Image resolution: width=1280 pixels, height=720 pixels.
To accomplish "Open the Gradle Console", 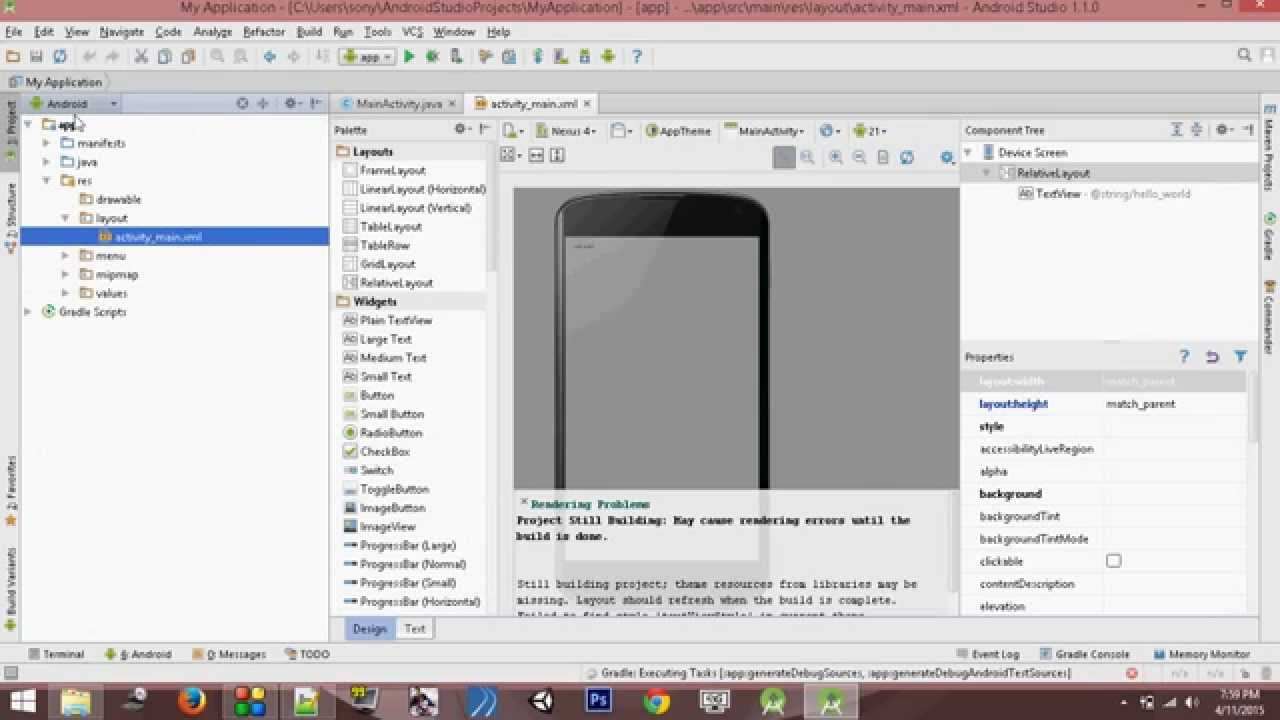I will (x=1084, y=654).
